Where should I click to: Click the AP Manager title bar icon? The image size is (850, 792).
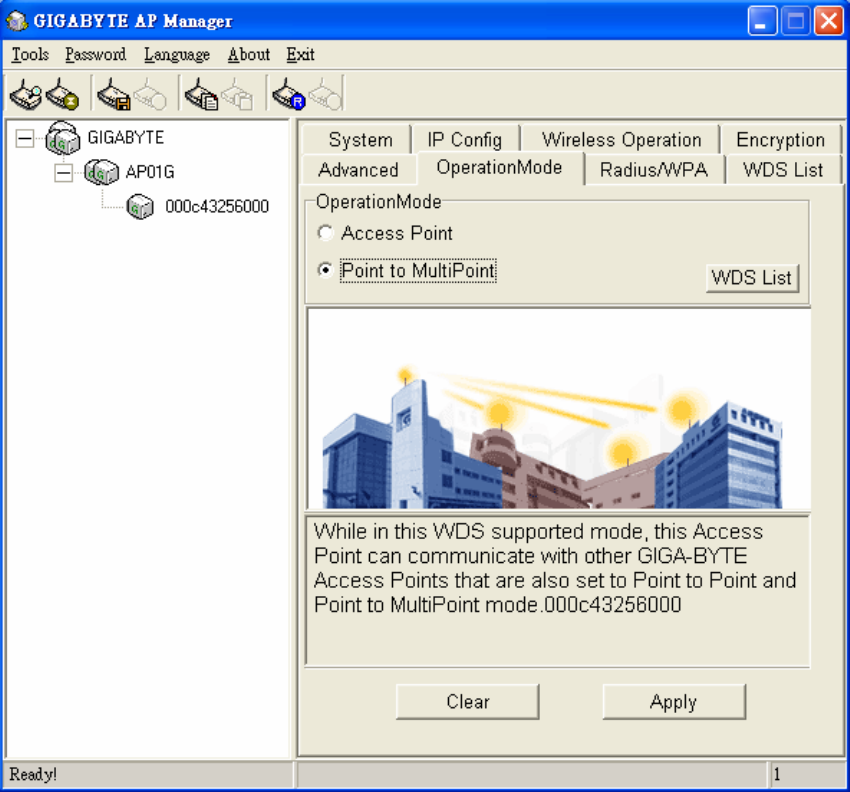(16, 21)
